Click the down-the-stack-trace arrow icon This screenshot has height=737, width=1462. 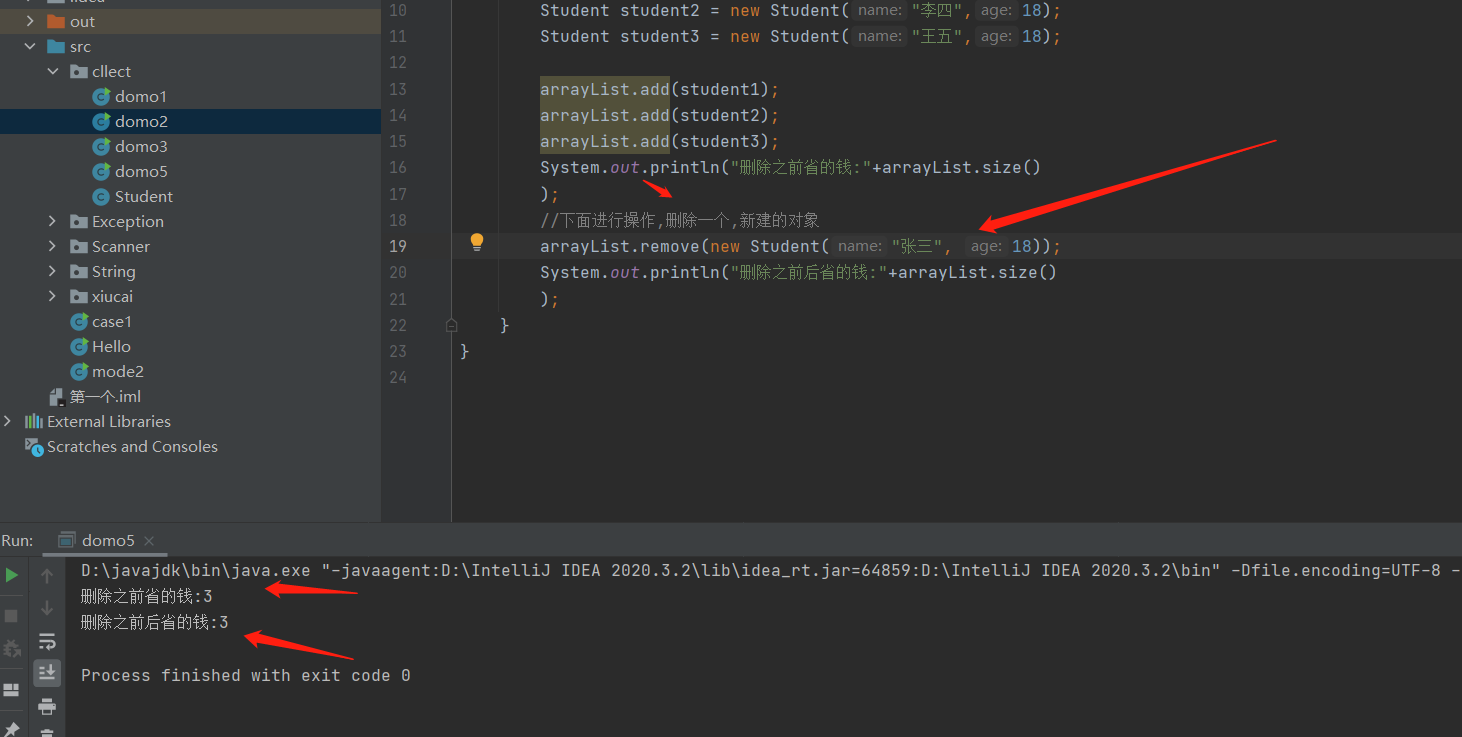[x=47, y=608]
